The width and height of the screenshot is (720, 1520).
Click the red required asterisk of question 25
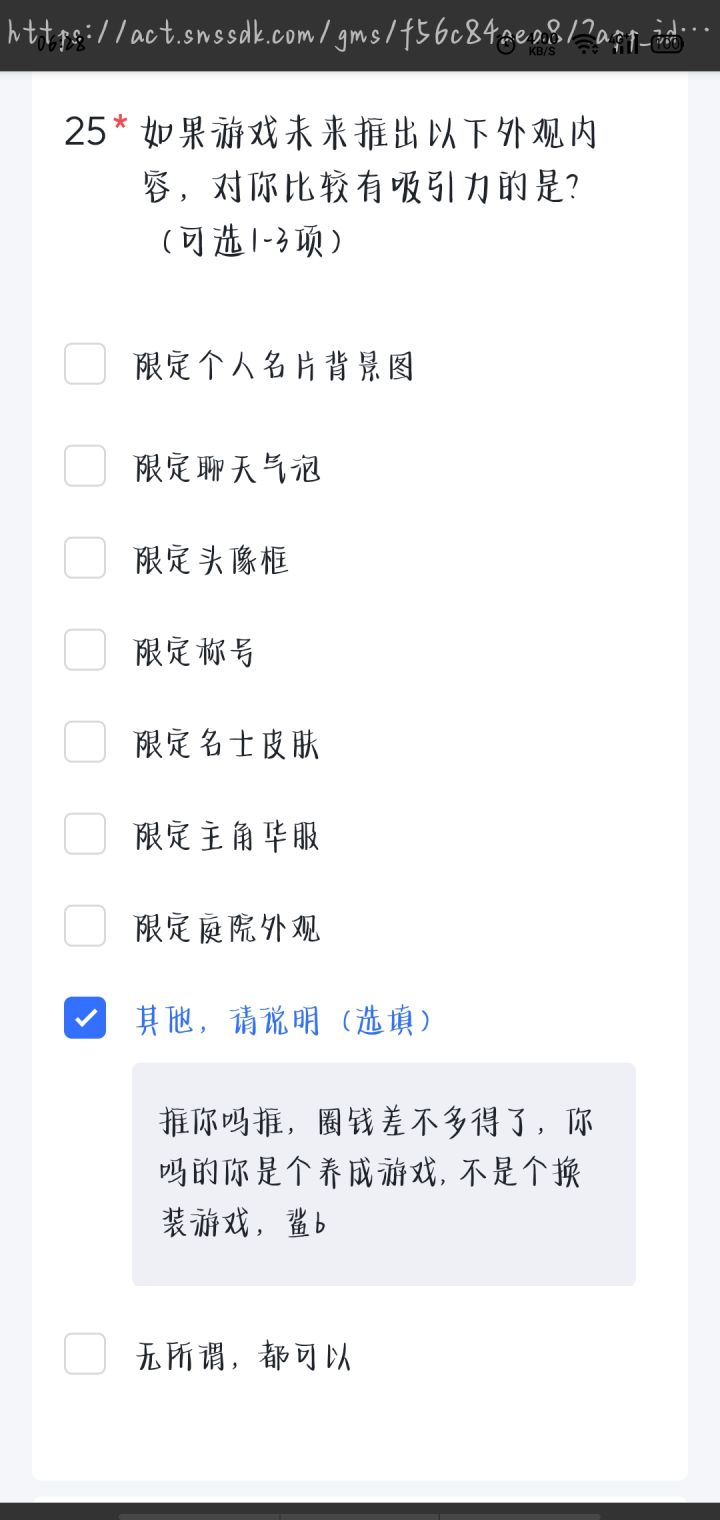(120, 125)
